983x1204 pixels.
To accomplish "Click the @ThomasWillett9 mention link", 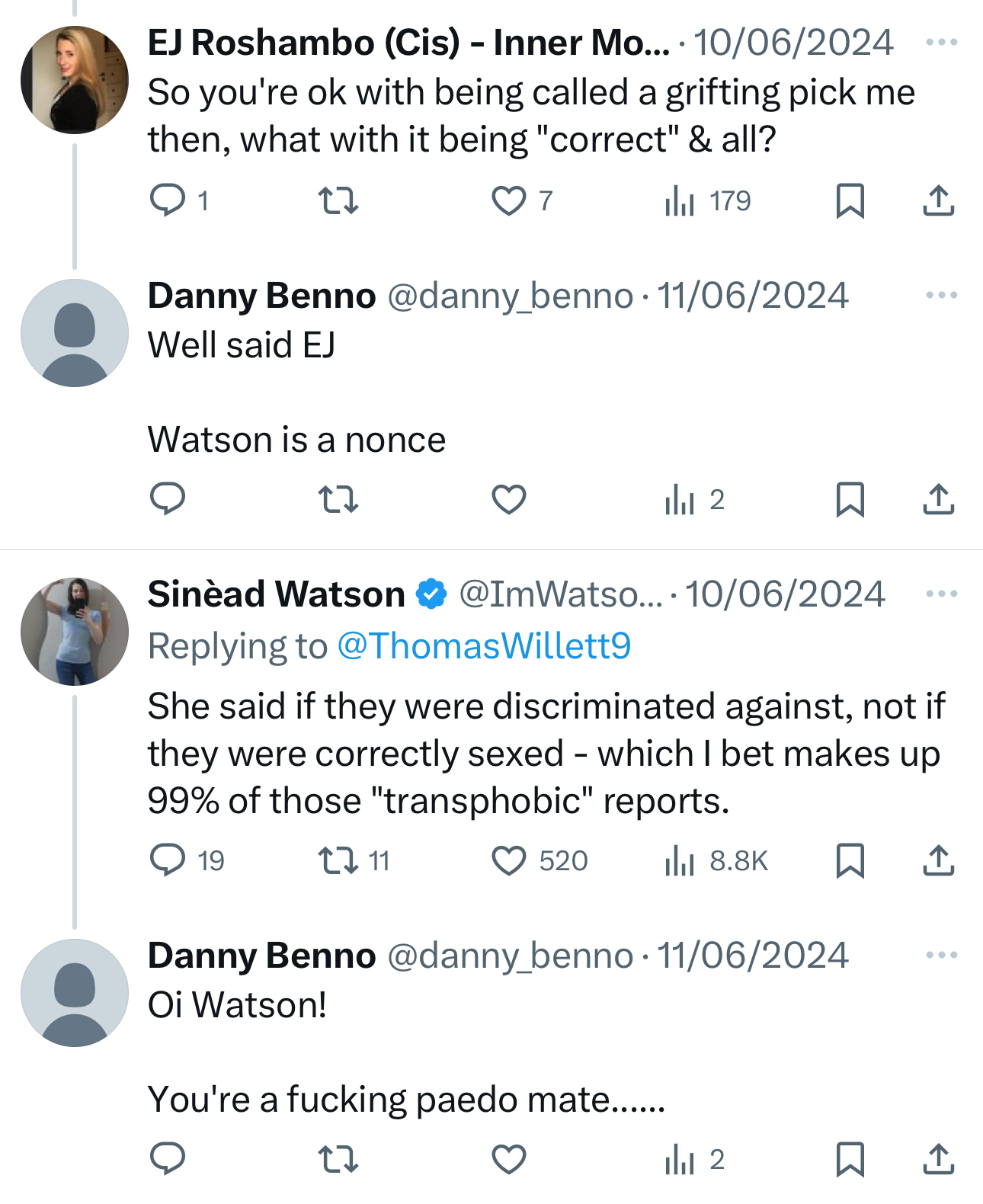I will pyautogui.click(x=484, y=645).
